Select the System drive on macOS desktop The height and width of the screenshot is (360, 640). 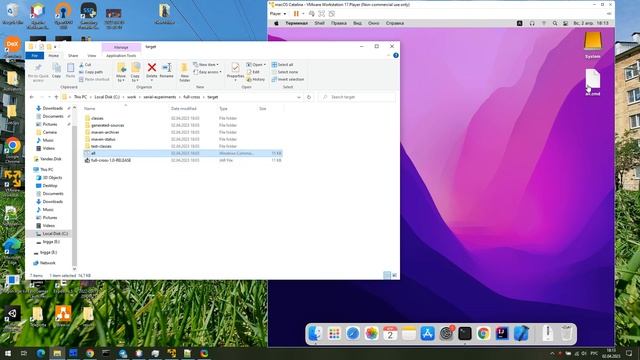click(593, 45)
